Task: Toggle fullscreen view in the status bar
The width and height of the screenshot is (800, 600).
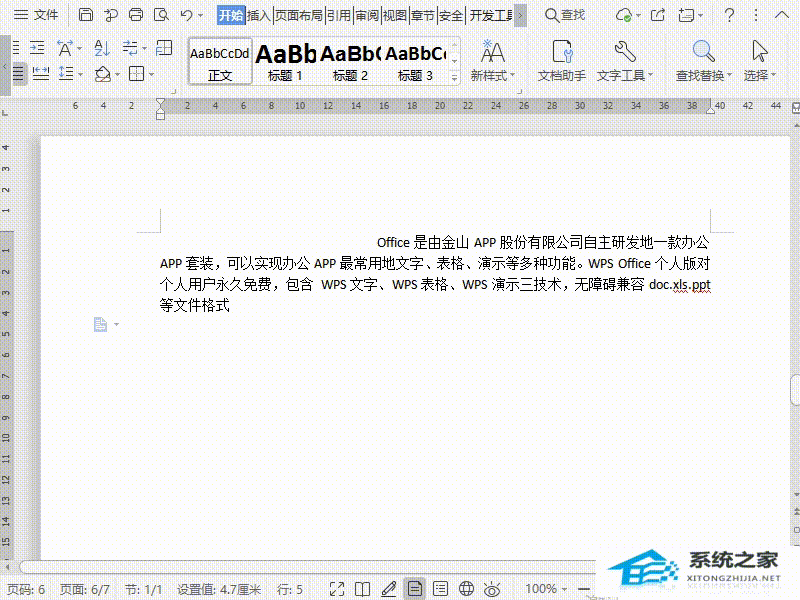Action: click(337, 589)
